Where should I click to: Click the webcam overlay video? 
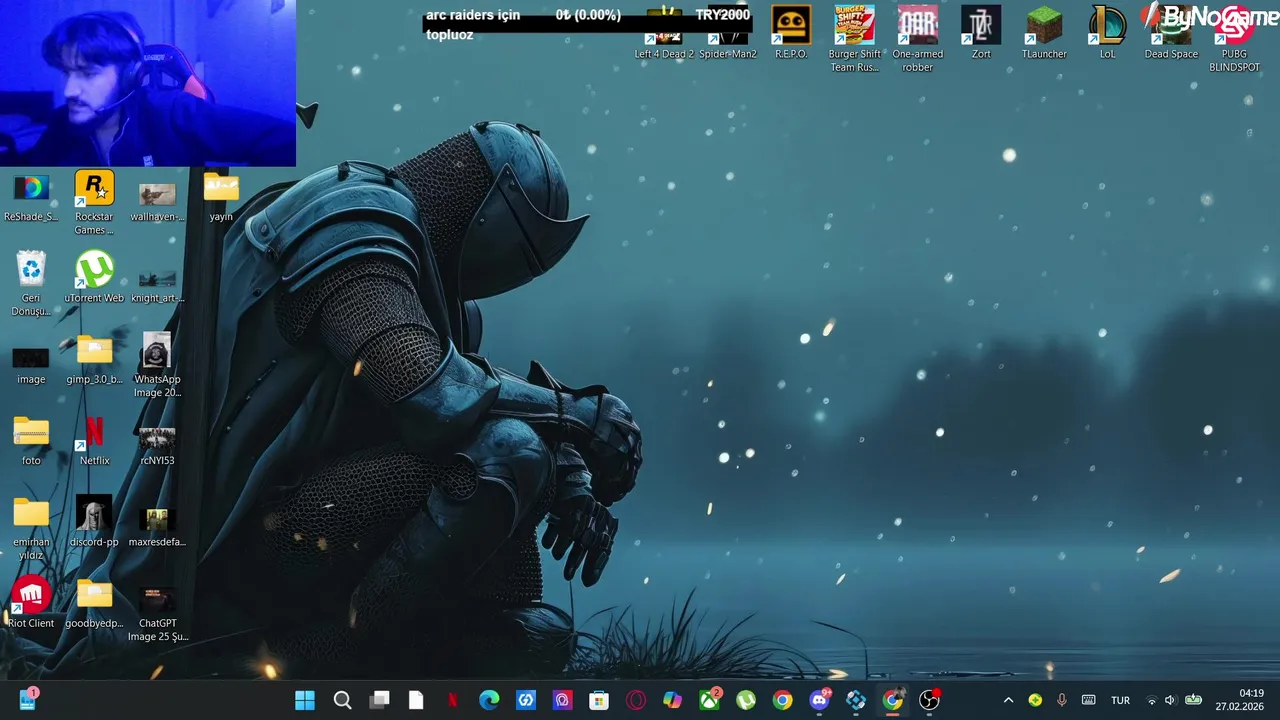pos(148,83)
